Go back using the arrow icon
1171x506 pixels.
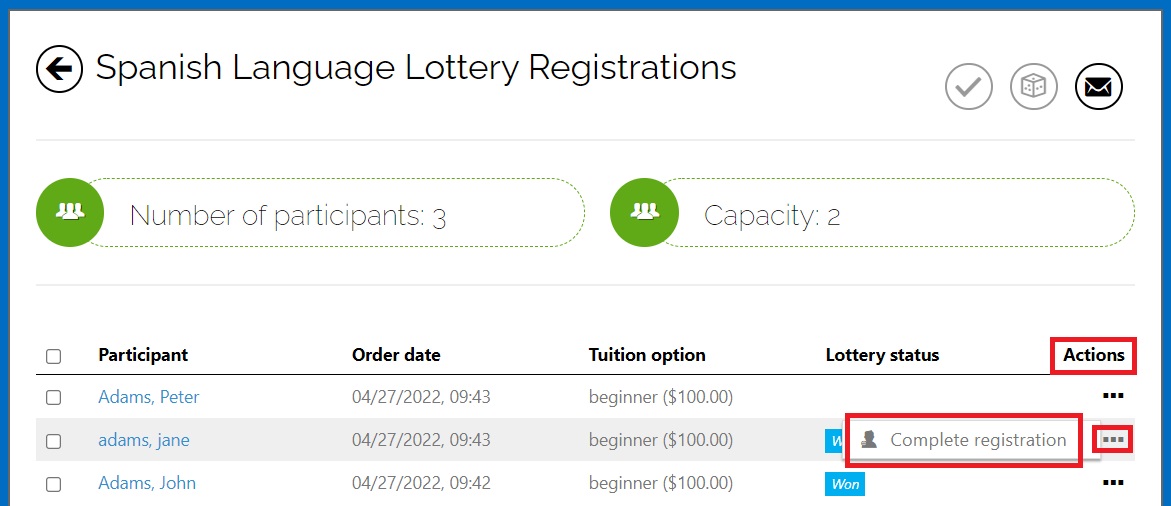[59, 69]
